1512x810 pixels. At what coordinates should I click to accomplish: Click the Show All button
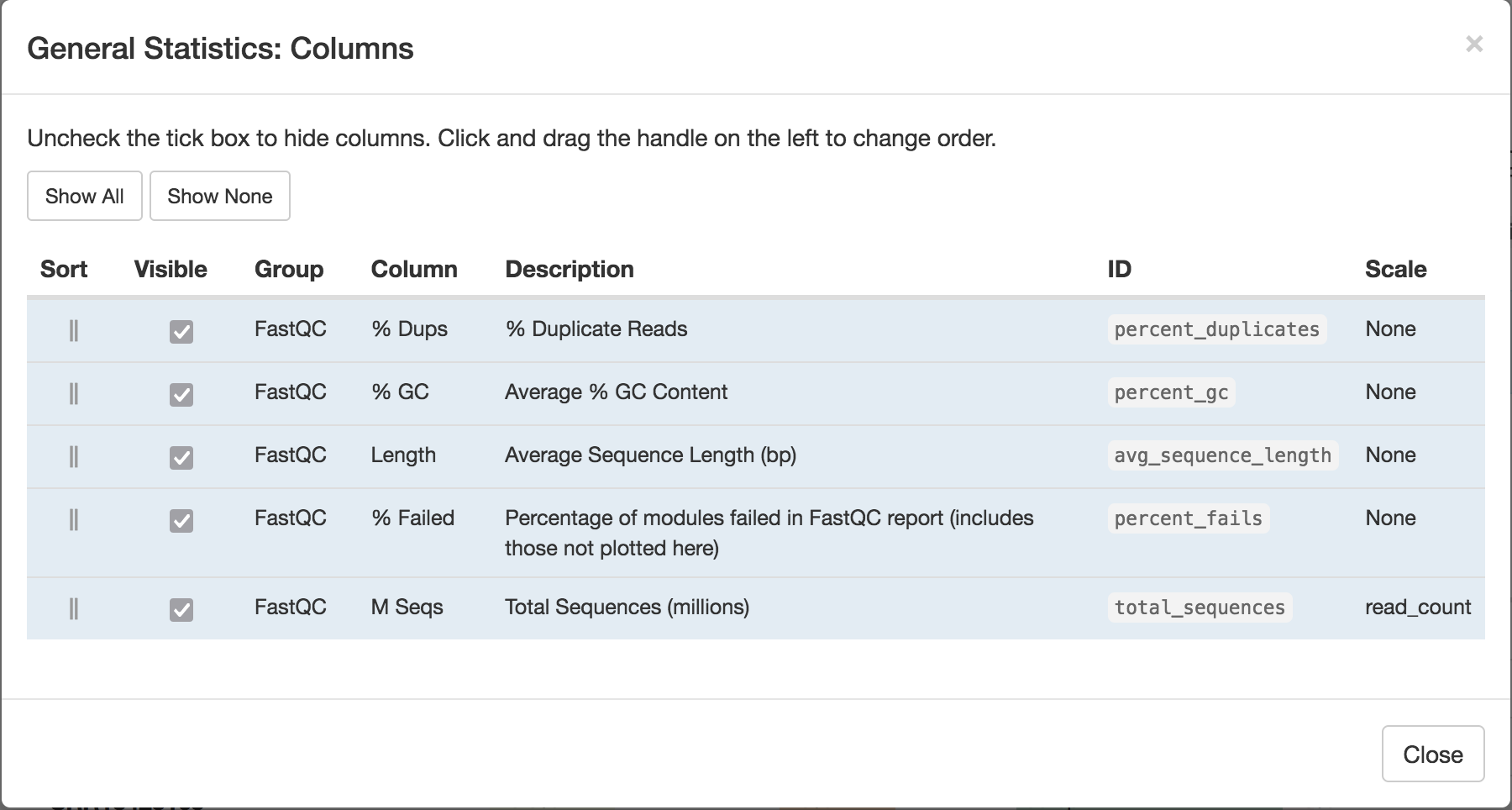pyautogui.click(x=84, y=196)
